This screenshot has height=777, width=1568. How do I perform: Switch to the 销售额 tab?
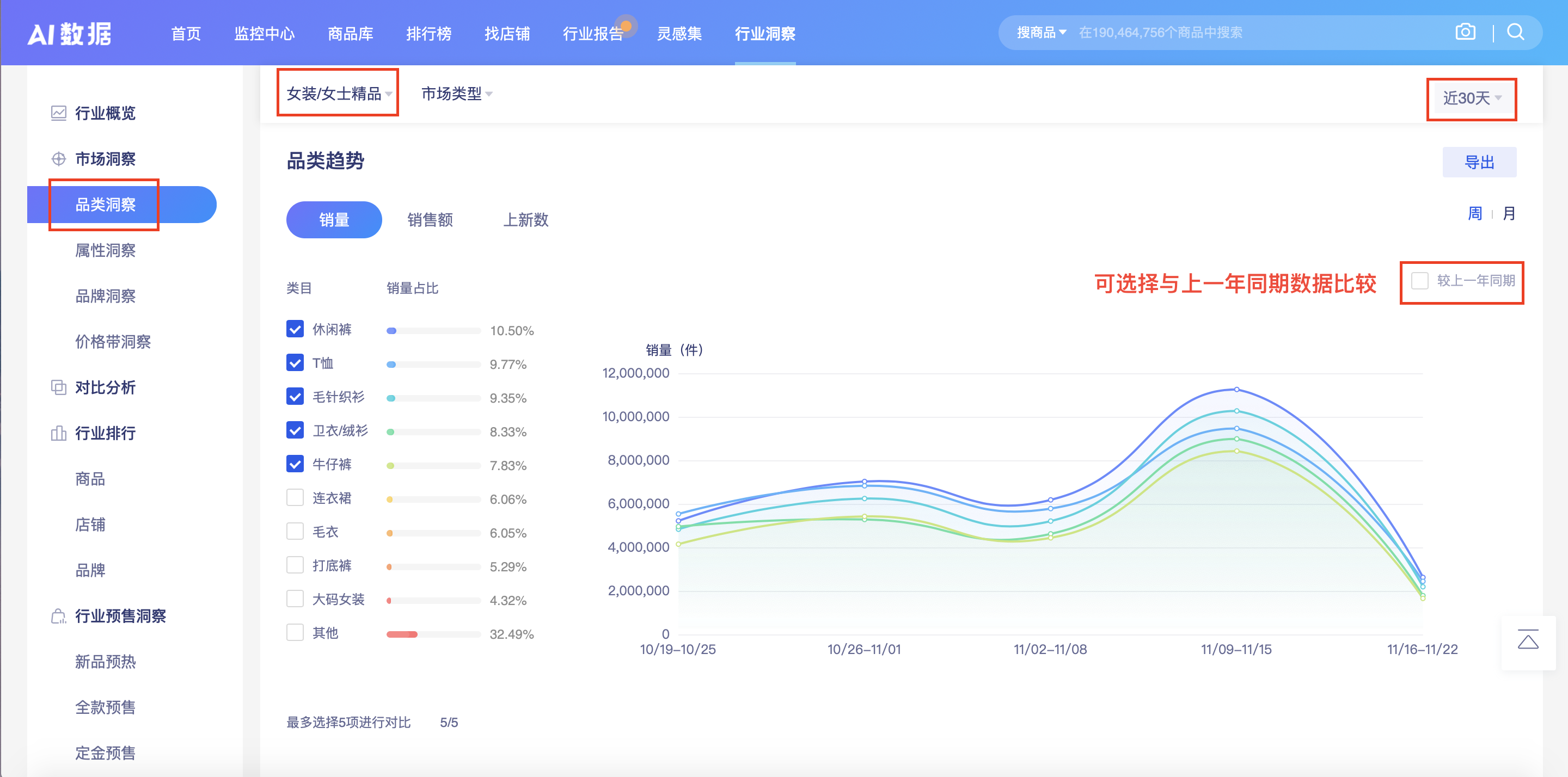(430, 220)
